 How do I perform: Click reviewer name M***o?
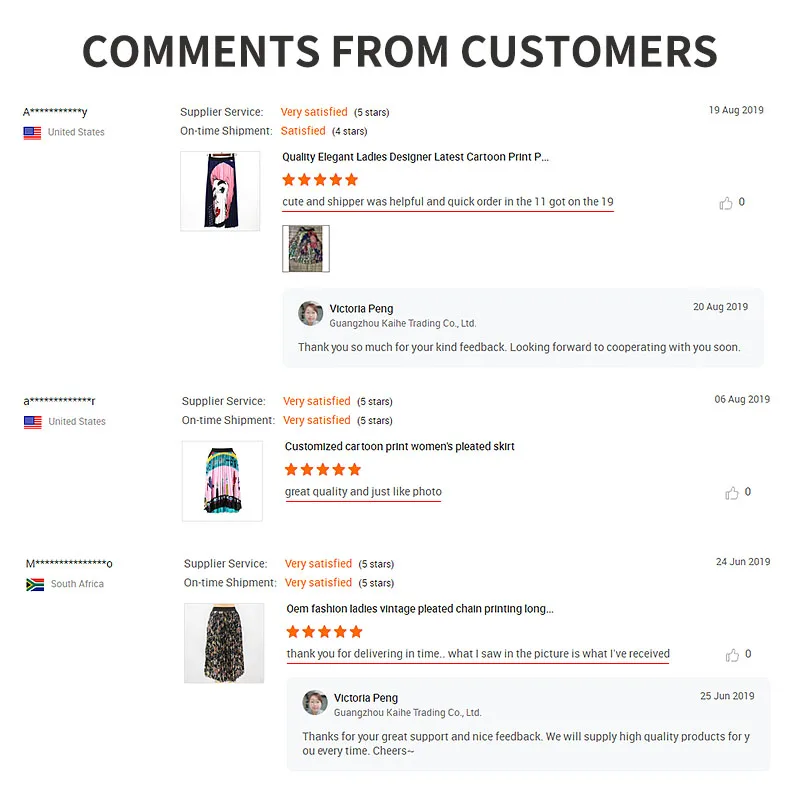[69, 564]
